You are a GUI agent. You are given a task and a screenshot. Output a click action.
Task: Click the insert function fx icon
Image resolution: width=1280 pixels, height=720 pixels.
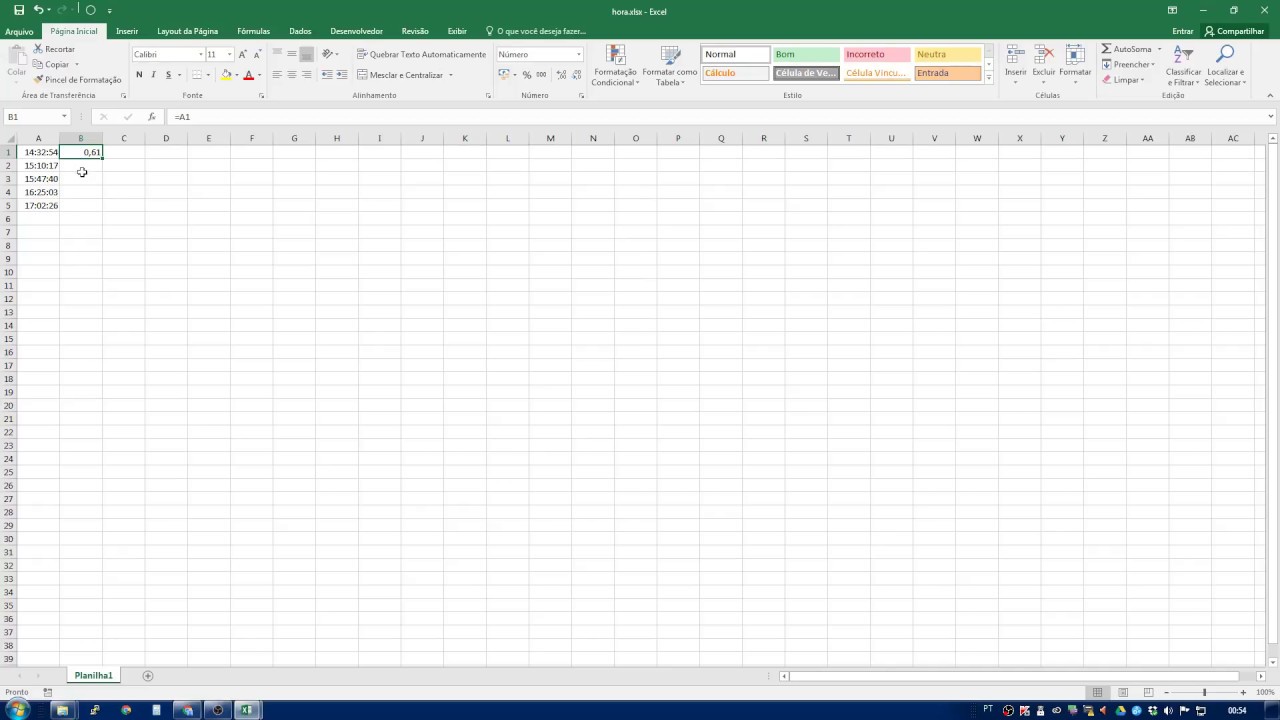pyautogui.click(x=152, y=117)
